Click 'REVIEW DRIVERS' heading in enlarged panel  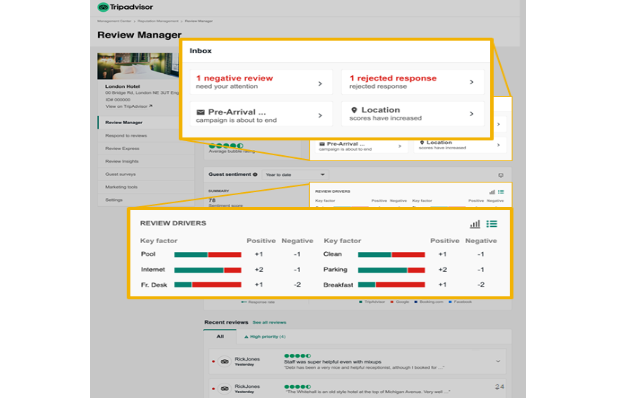coord(173,223)
